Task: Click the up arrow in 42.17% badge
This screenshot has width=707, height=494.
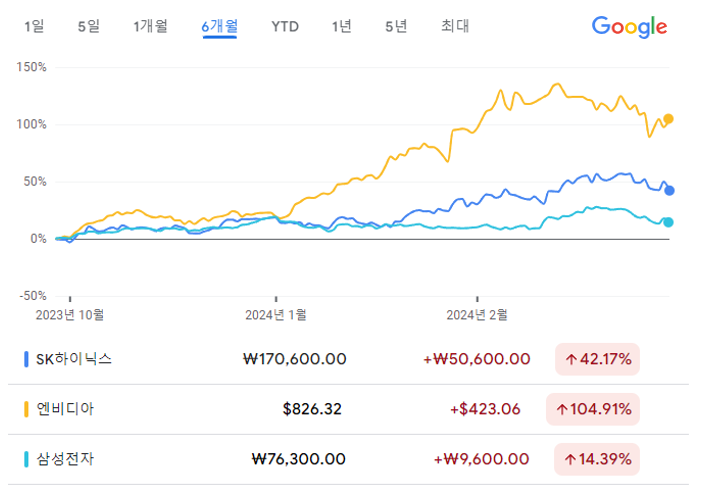Action: point(571,360)
